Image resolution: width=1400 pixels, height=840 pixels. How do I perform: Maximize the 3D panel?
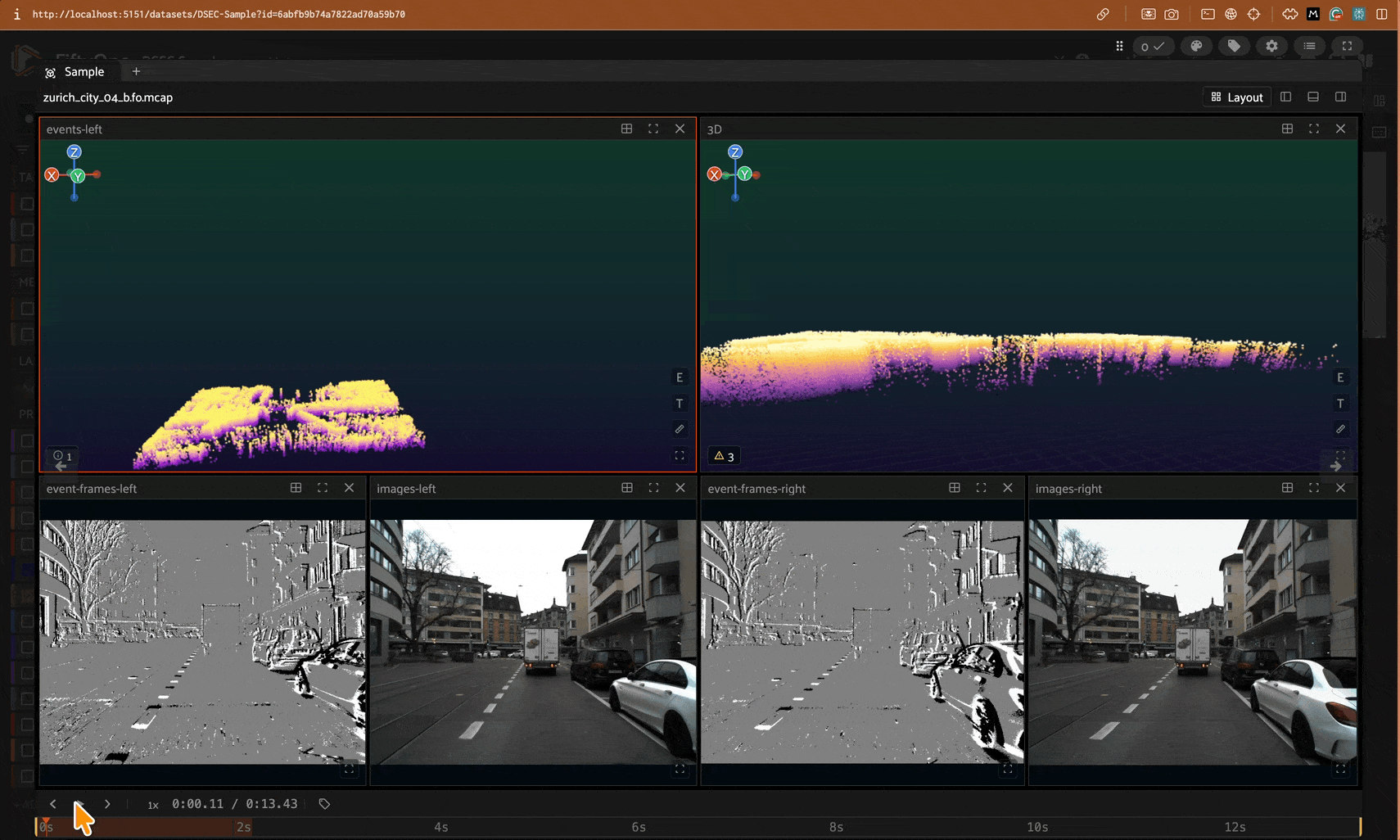(x=1314, y=129)
